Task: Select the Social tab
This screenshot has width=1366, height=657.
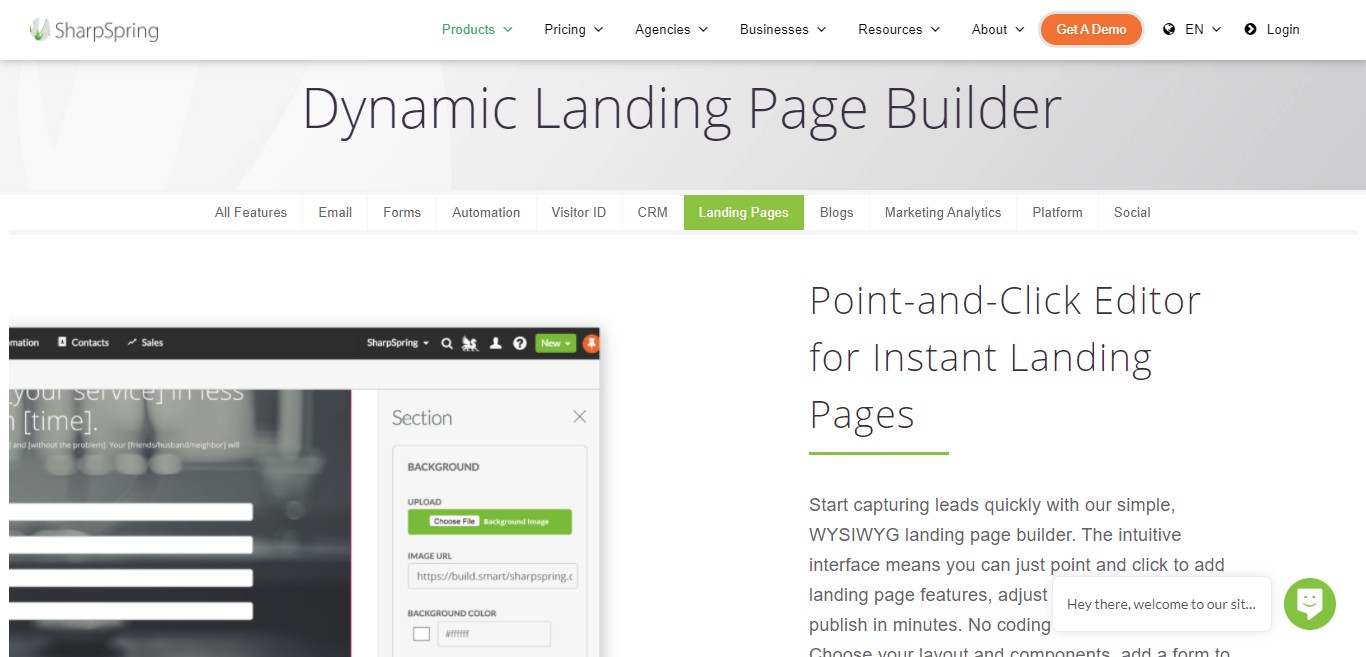Action: point(1132,212)
